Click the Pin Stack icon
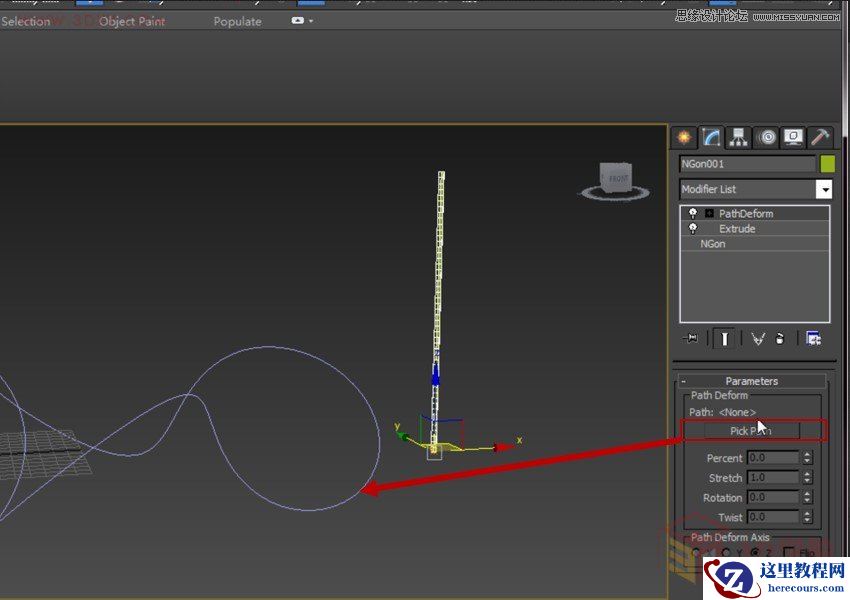 pos(692,338)
